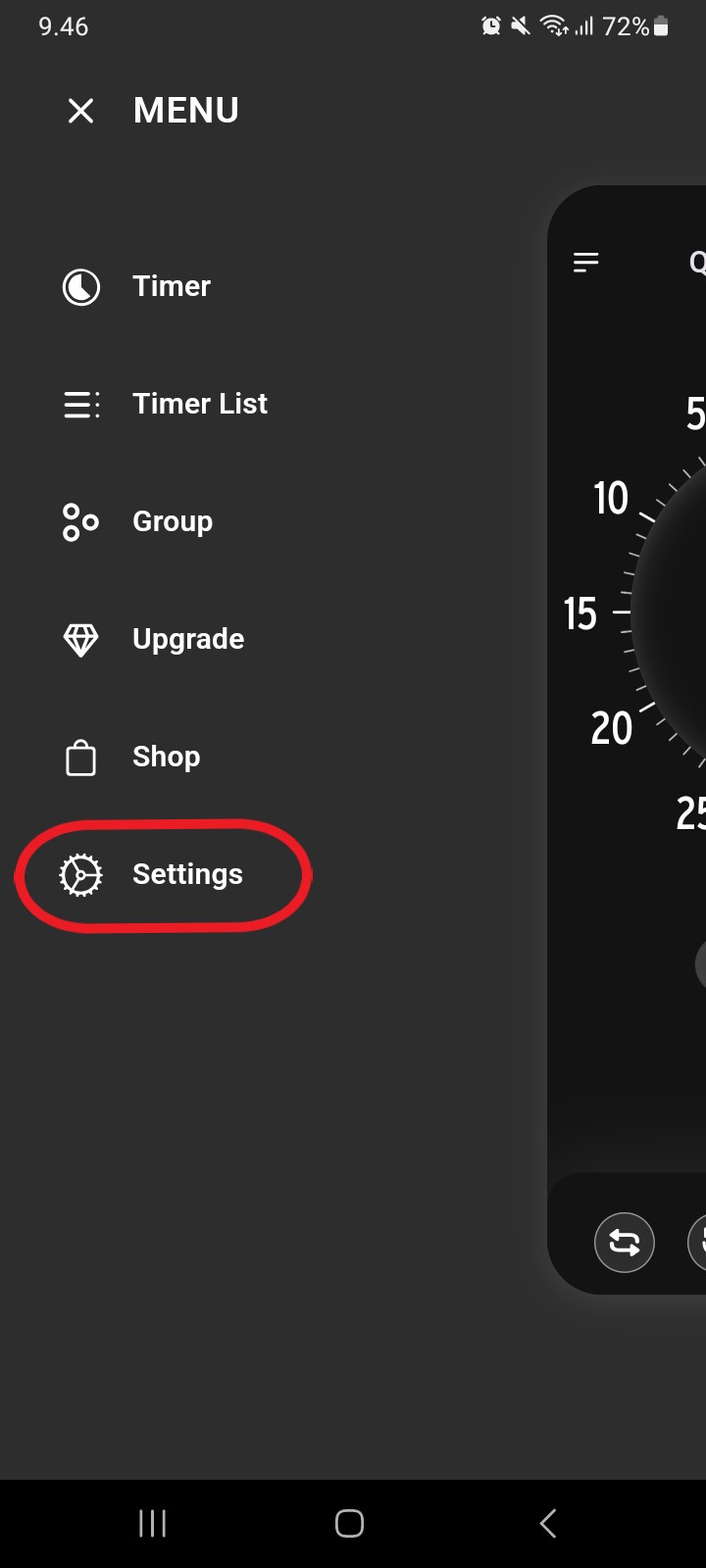
Task: Close the menu with the X icon
Action: [x=81, y=111]
